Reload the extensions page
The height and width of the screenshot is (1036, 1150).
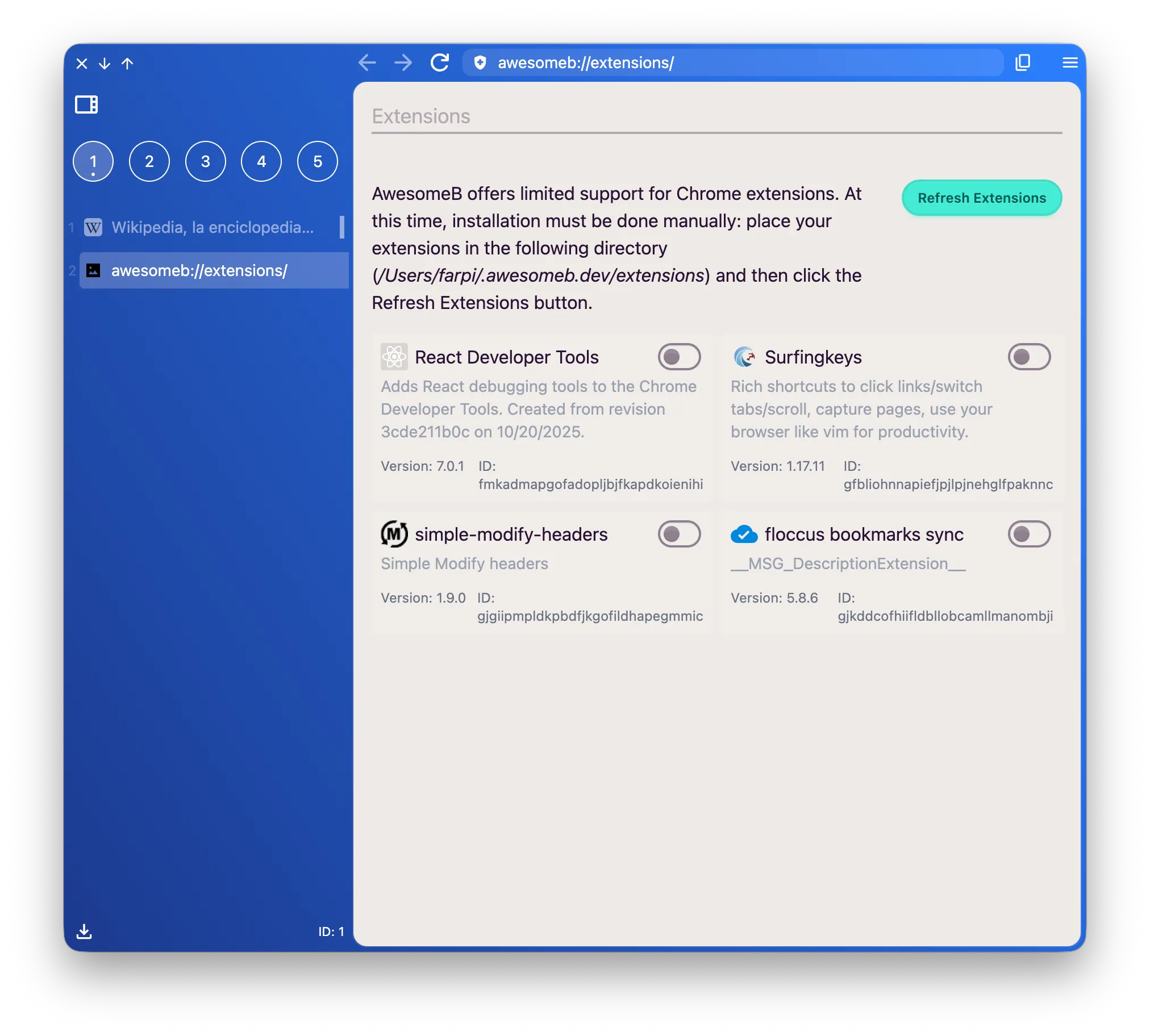[440, 62]
